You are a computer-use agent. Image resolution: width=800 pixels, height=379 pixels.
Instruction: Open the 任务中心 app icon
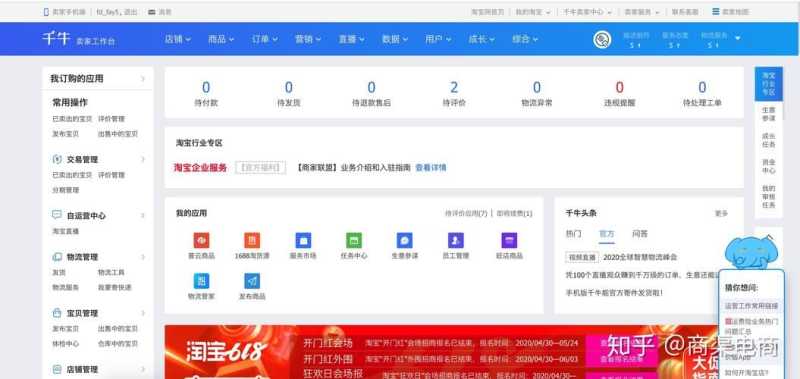click(354, 240)
